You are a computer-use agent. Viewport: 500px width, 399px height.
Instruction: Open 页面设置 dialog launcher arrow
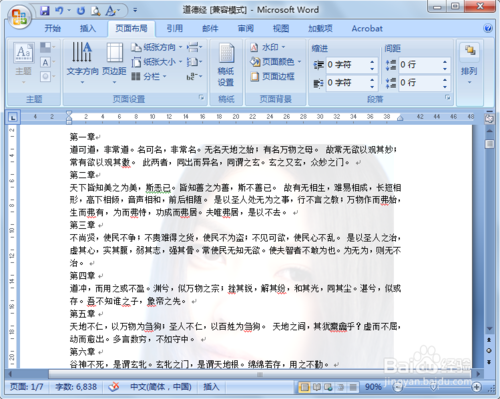(201, 97)
